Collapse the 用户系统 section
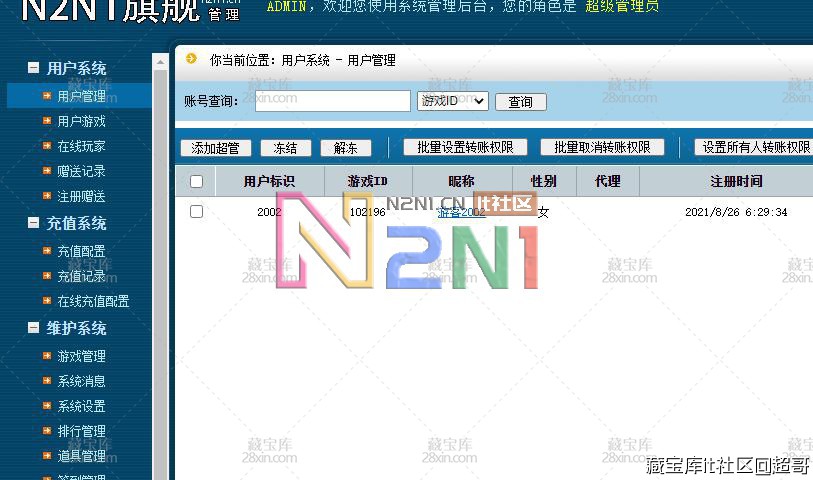 coord(33,68)
